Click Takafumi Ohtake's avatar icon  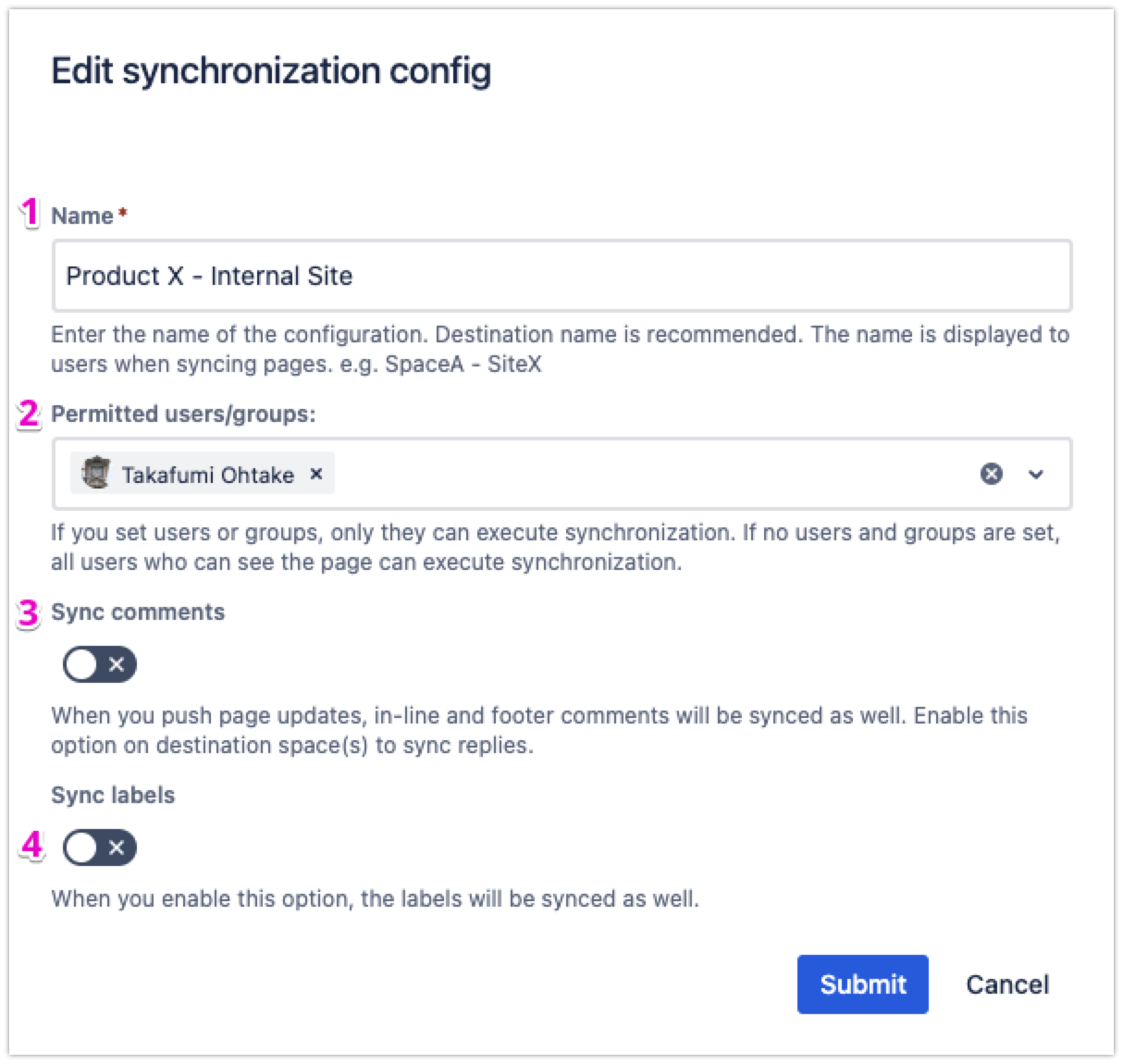[96, 474]
